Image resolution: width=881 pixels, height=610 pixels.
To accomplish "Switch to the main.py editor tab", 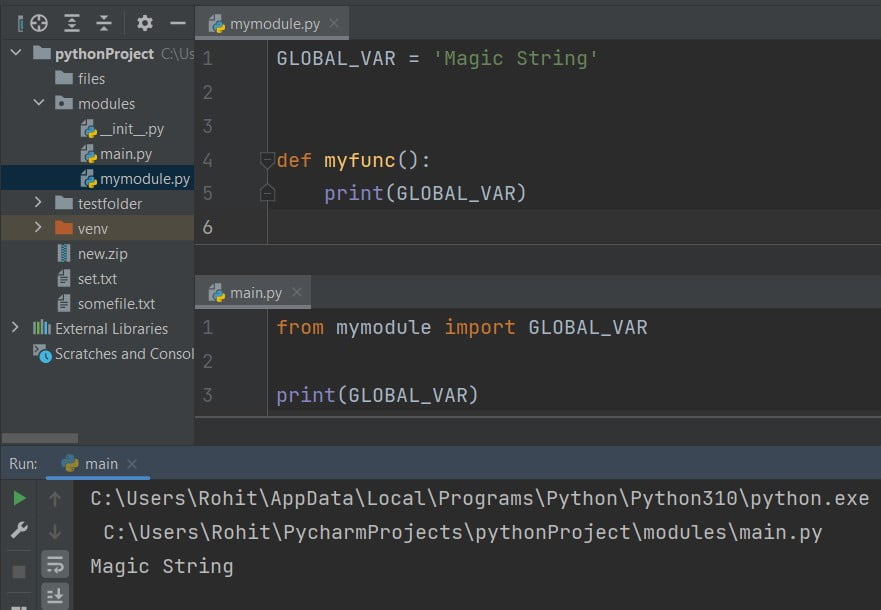I will 254,293.
